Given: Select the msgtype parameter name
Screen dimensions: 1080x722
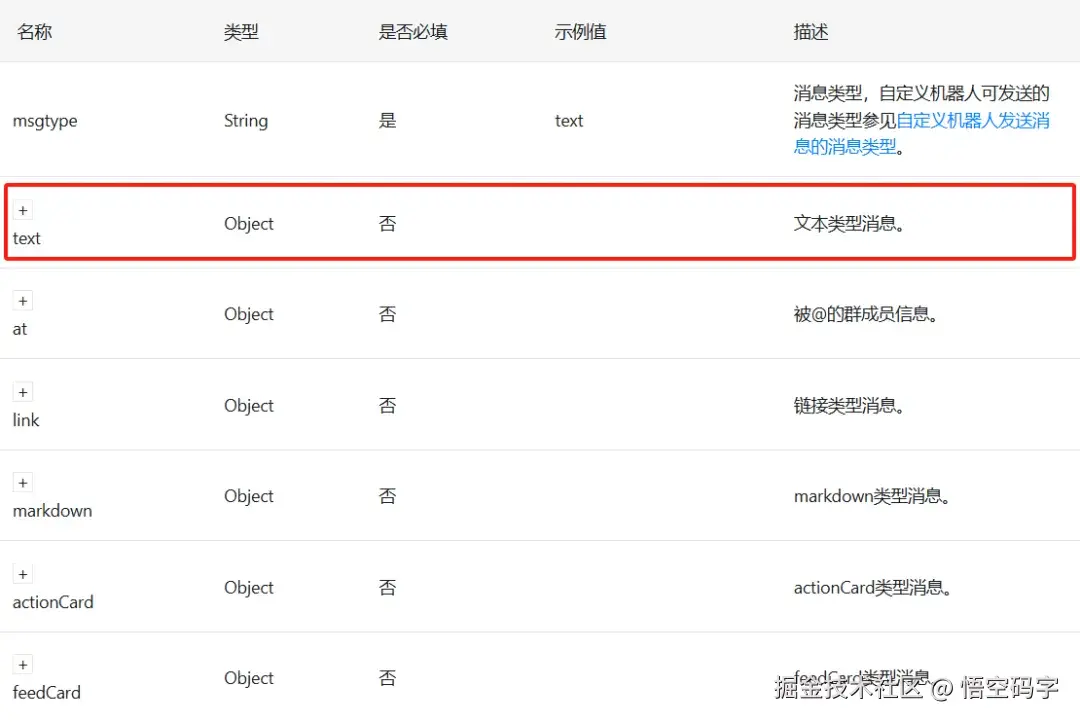Looking at the screenshot, I should [x=45, y=121].
